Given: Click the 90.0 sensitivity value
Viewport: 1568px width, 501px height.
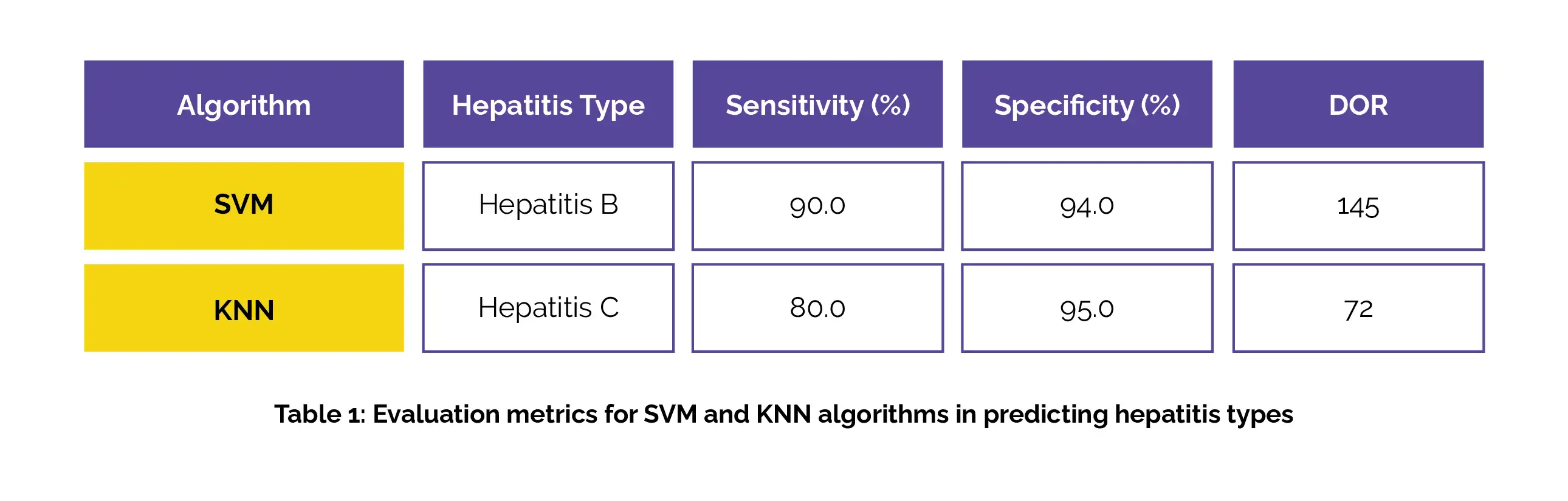Looking at the screenshot, I should 817,205.
